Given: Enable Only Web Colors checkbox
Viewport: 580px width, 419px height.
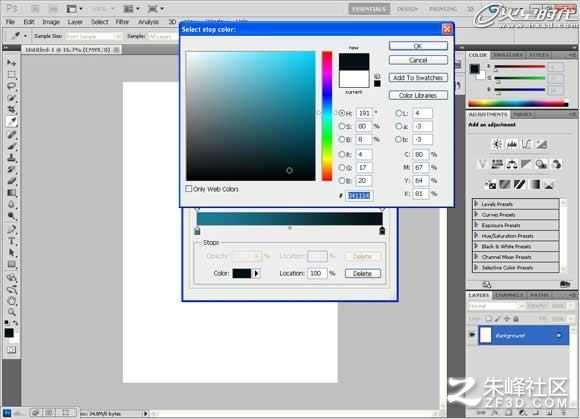Looking at the screenshot, I should [x=189, y=189].
